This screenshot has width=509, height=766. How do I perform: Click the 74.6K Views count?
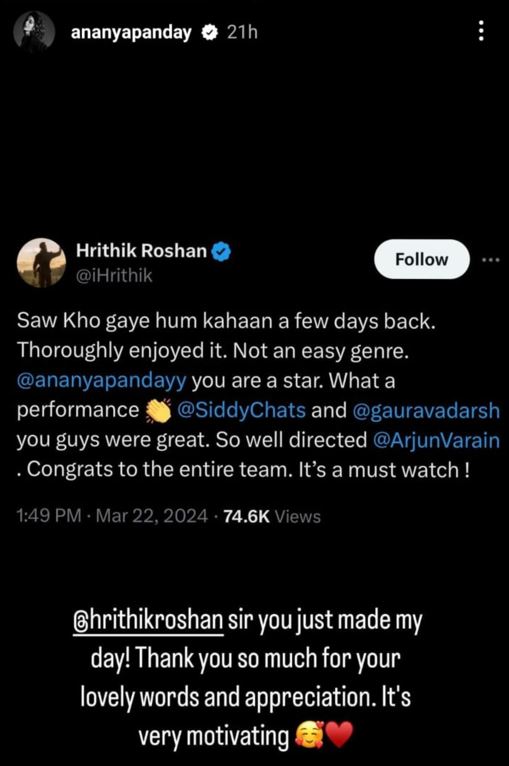pos(272,516)
